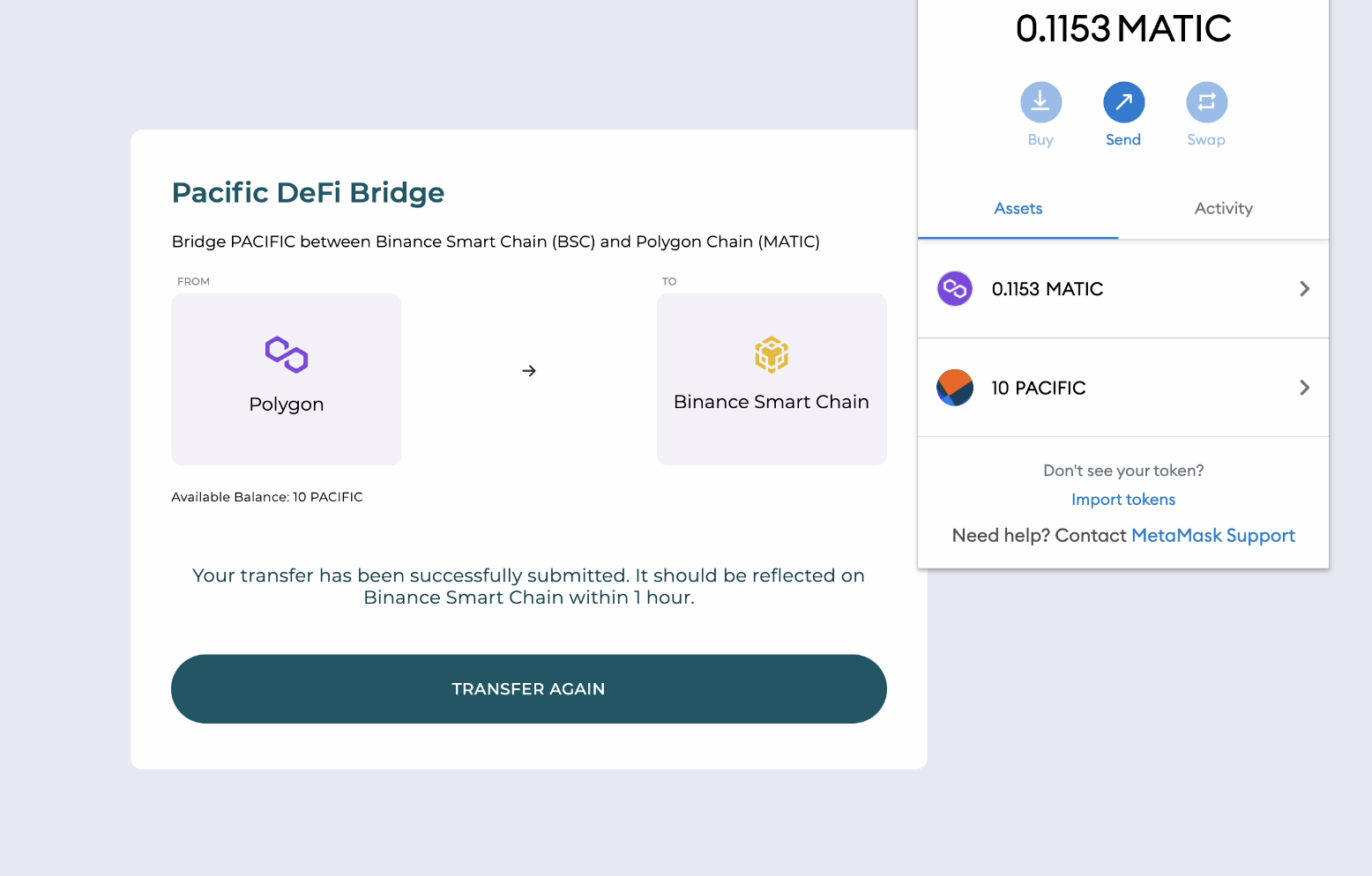Click the TRANSFER AGAIN button
The image size is (1372, 876).
pos(529,689)
